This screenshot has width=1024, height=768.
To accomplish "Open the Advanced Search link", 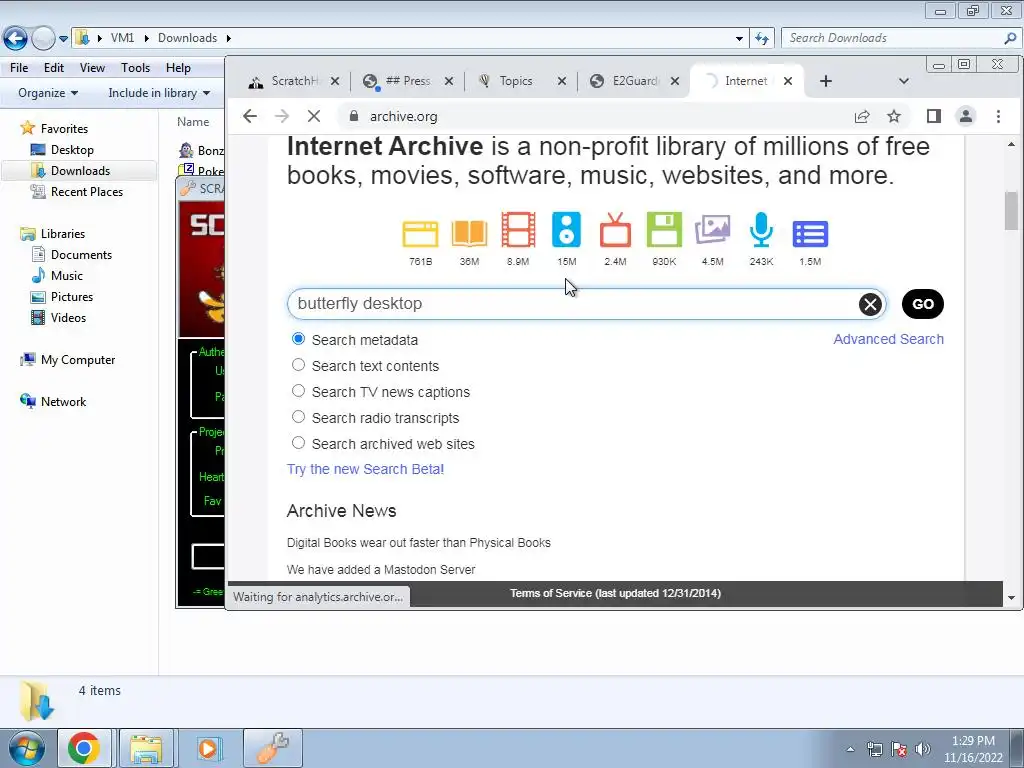I will click(888, 339).
